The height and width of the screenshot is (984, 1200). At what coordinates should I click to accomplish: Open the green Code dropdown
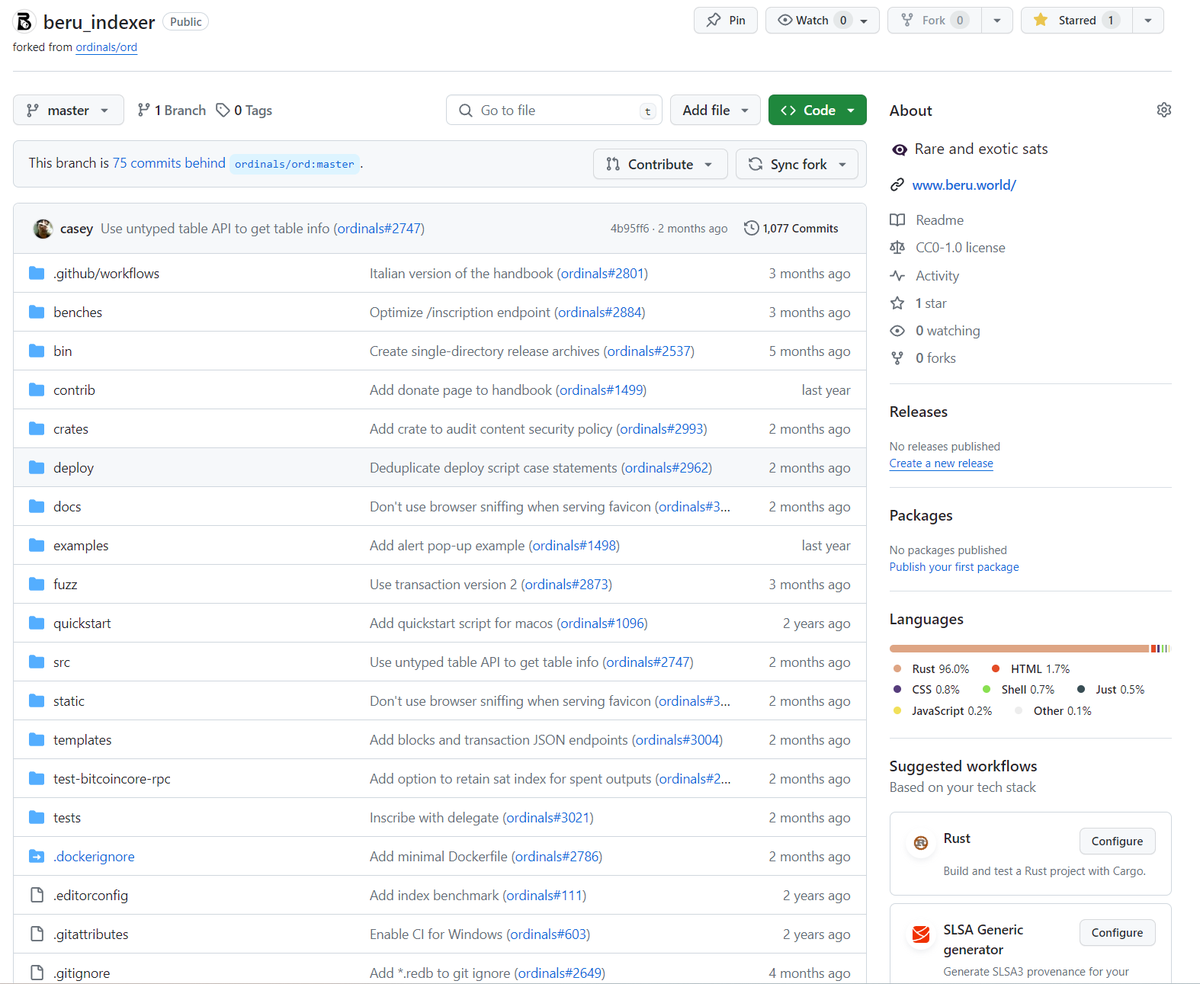point(817,110)
